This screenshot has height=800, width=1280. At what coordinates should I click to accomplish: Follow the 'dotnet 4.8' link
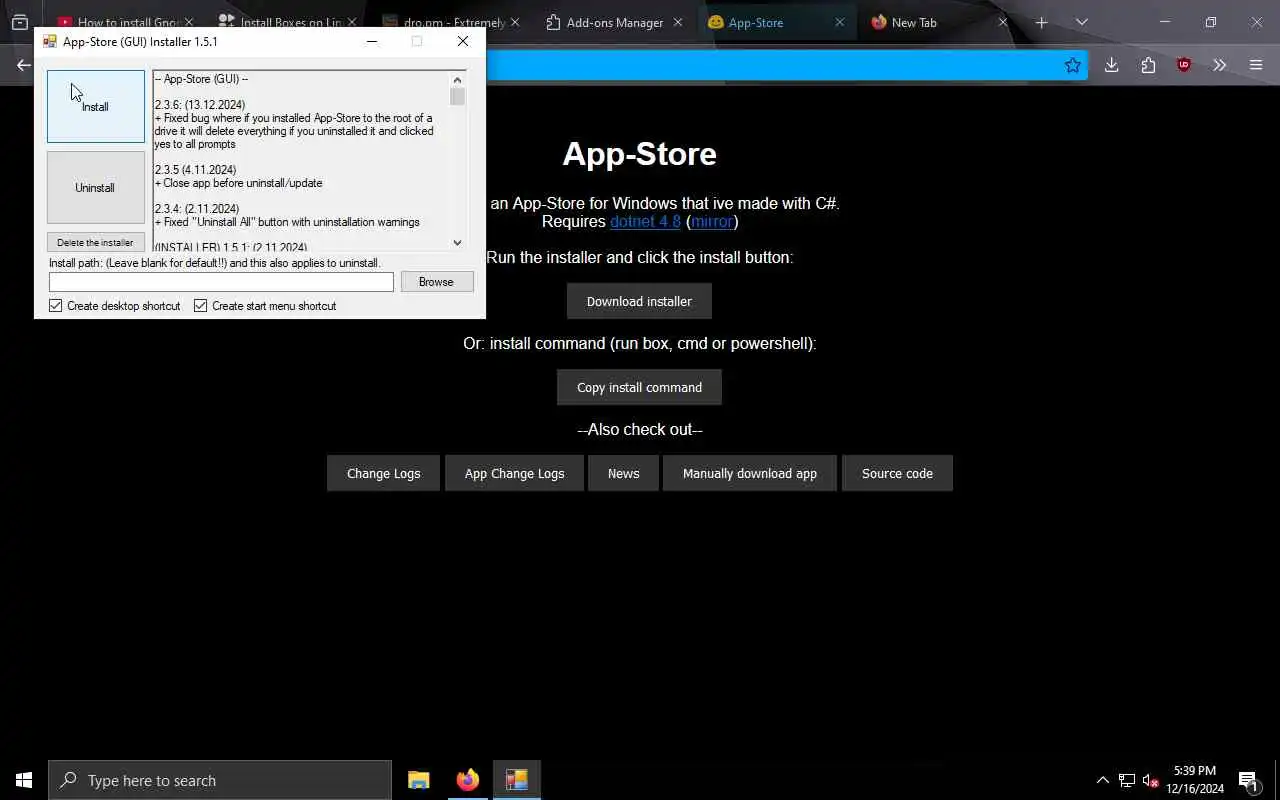pos(645,221)
